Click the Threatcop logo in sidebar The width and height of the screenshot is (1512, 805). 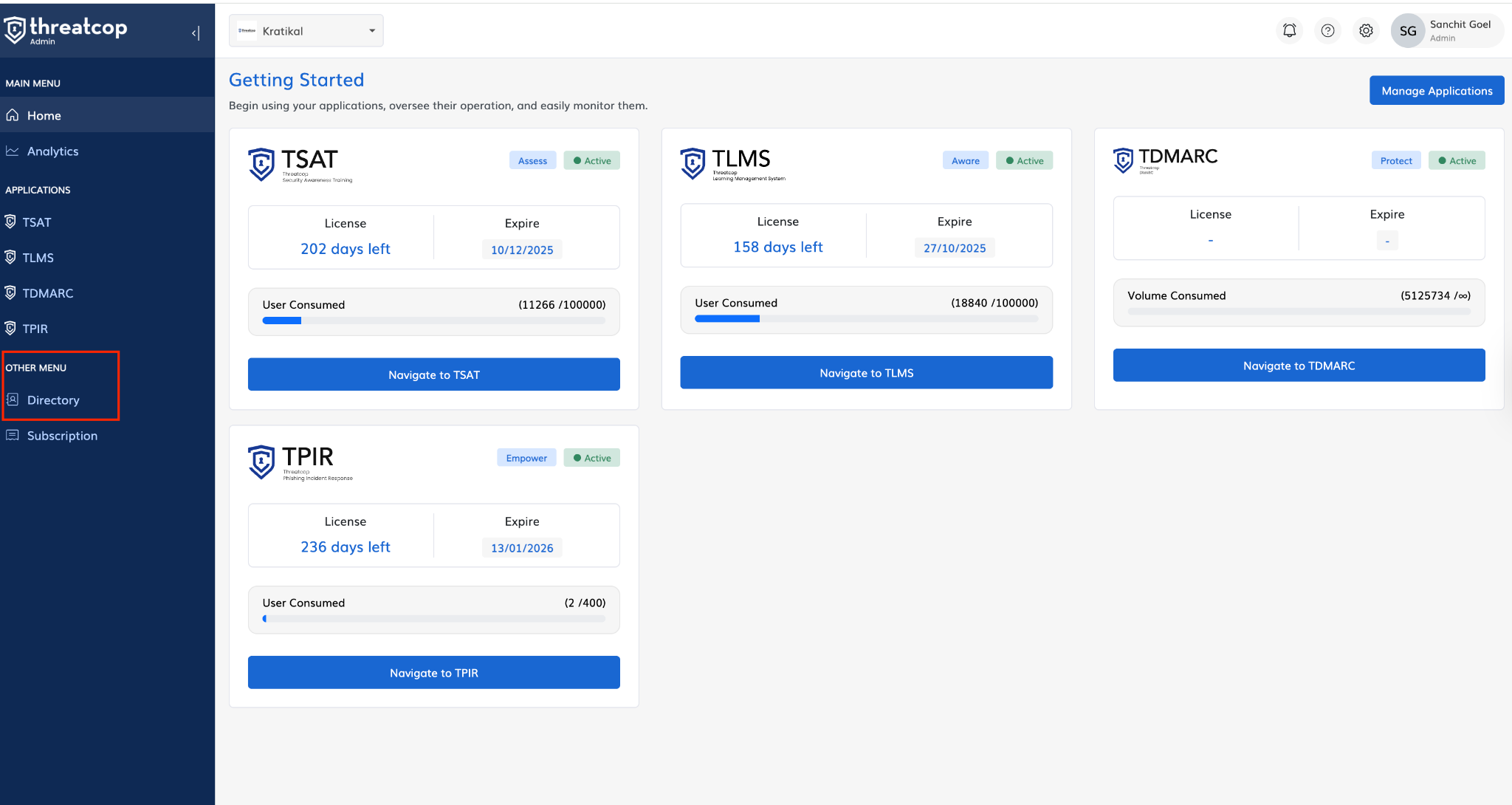click(65, 30)
